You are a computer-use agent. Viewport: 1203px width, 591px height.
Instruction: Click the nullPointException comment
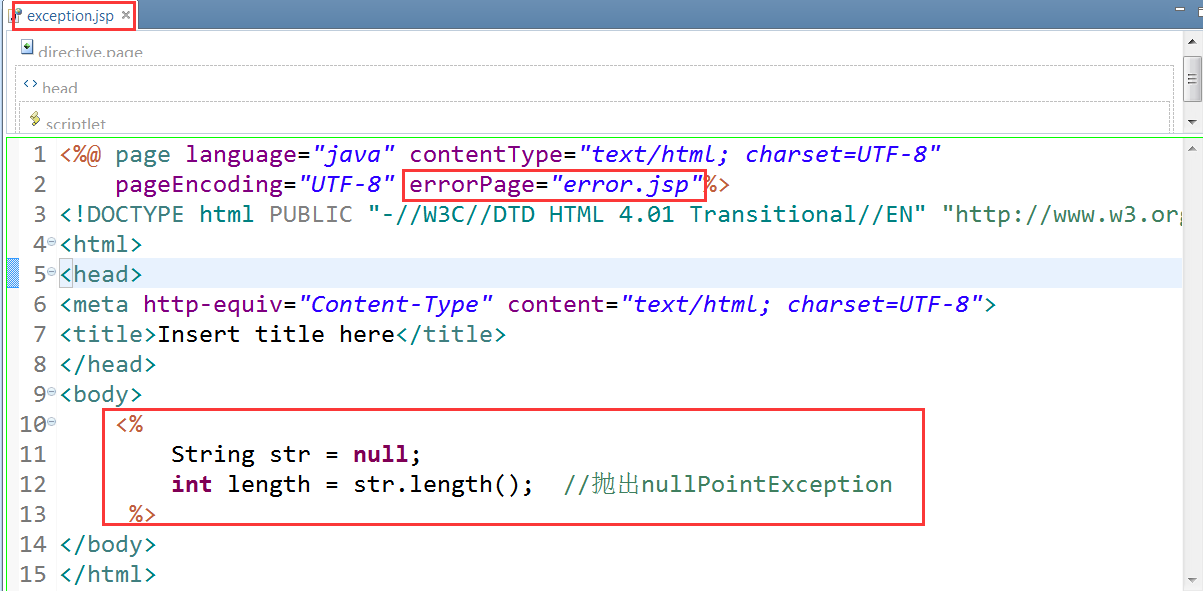click(x=727, y=485)
